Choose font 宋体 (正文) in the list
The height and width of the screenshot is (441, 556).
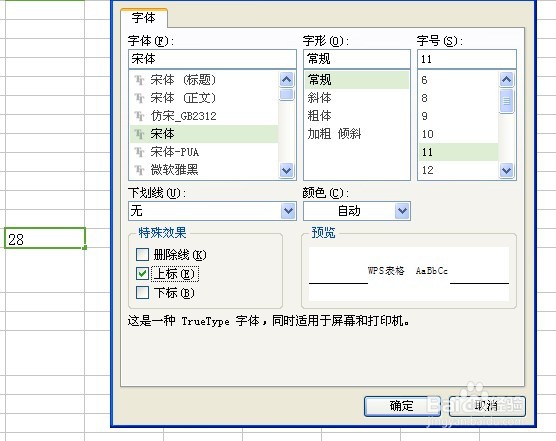click(x=204, y=98)
